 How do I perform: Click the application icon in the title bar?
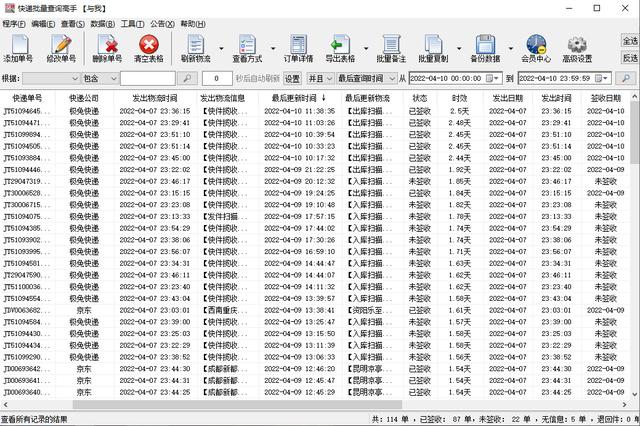tap(9, 8)
